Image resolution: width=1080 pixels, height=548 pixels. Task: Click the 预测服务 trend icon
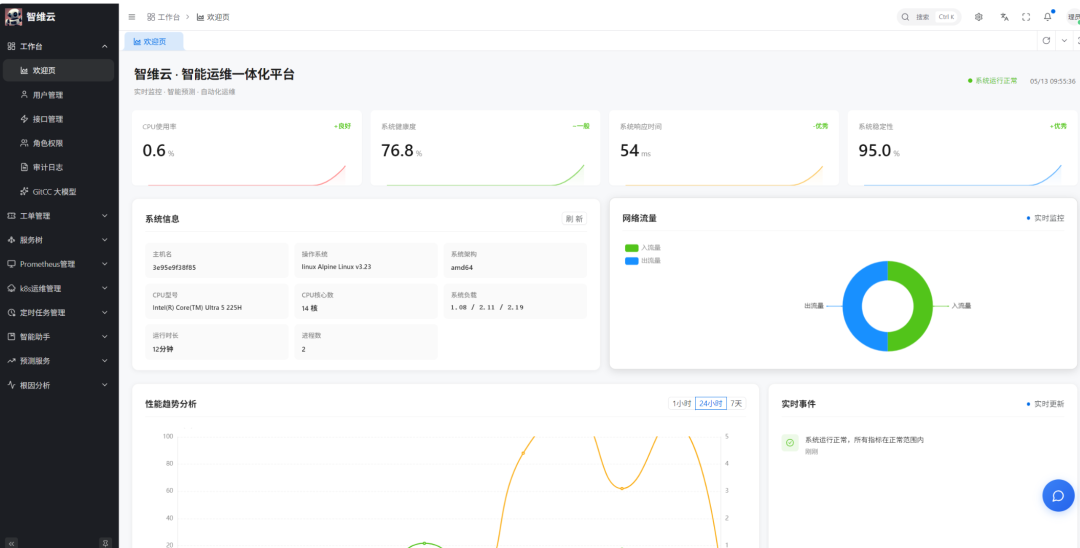pyautogui.click(x=11, y=361)
